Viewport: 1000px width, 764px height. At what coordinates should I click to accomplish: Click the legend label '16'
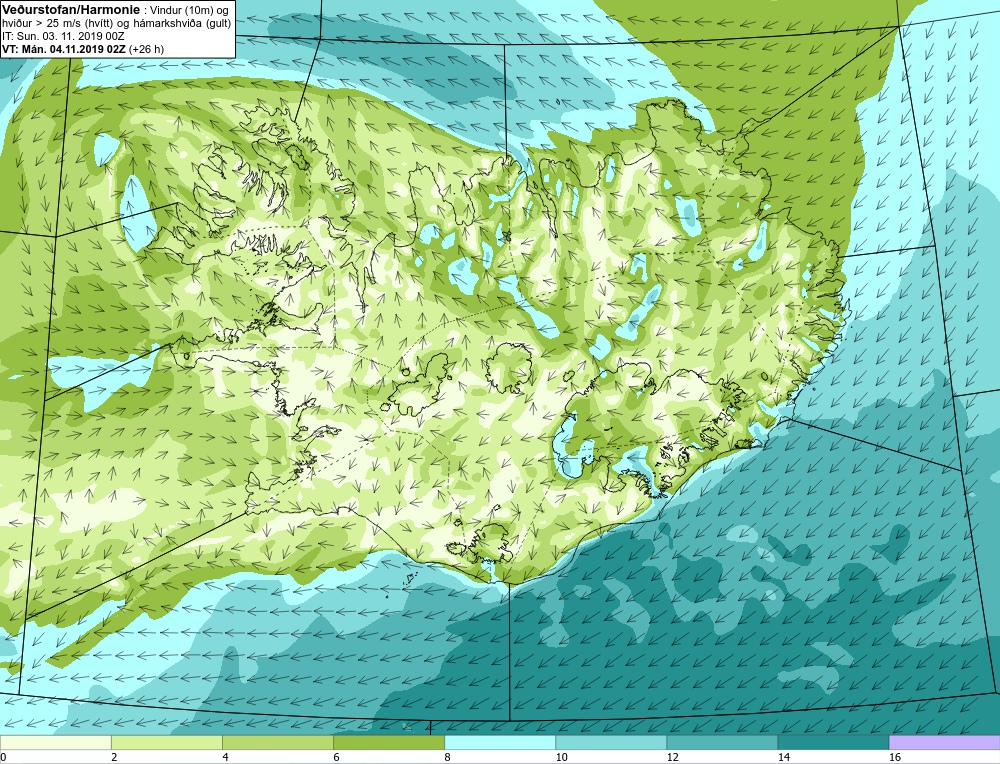coord(895,757)
